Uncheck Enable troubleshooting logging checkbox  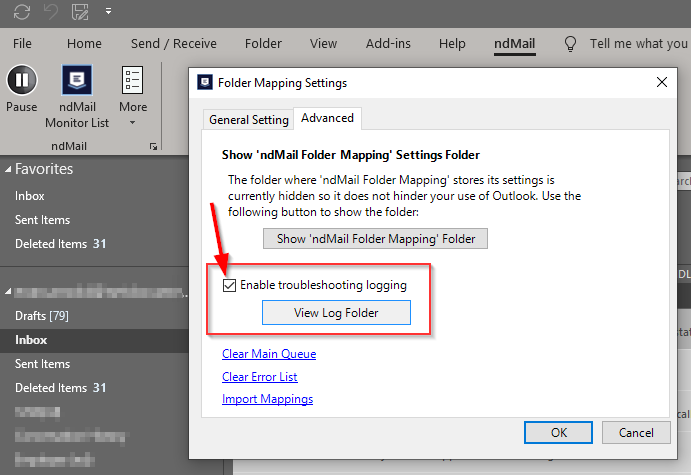pyautogui.click(x=231, y=285)
